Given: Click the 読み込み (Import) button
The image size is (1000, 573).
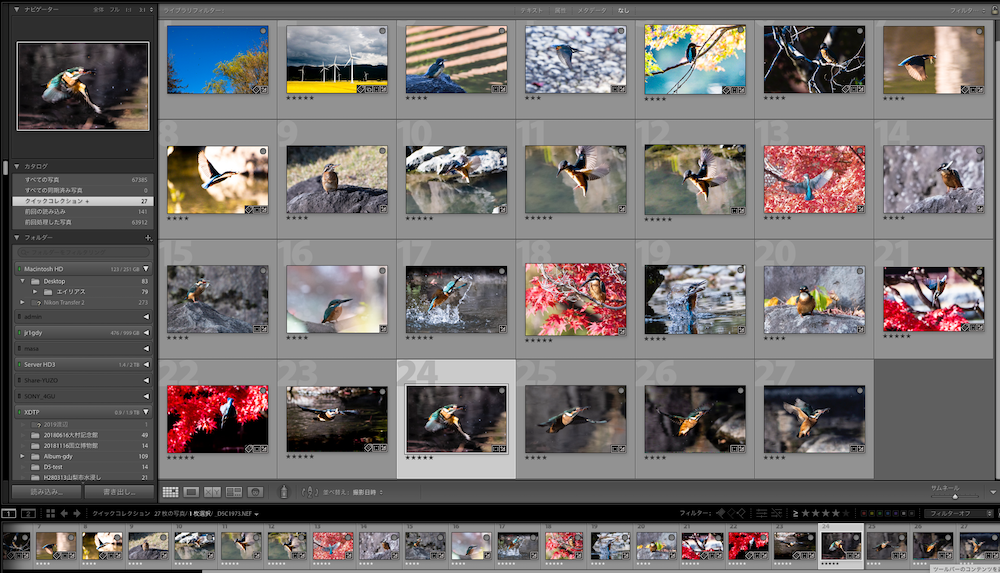Looking at the screenshot, I should (x=46, y=492).
